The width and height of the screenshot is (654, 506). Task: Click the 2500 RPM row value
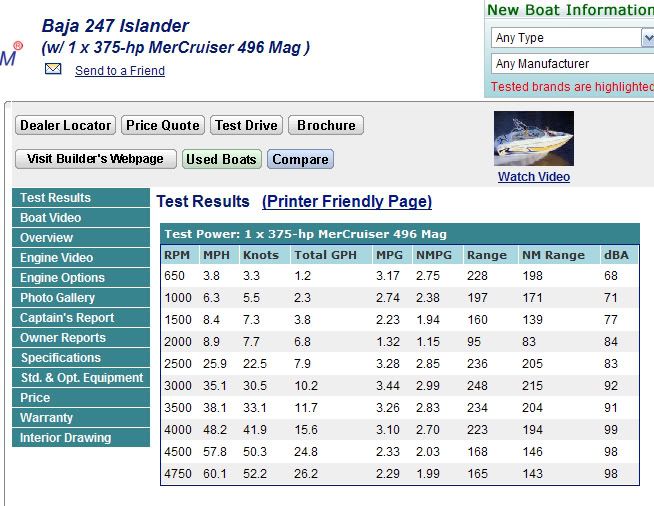tap(178, 364)
